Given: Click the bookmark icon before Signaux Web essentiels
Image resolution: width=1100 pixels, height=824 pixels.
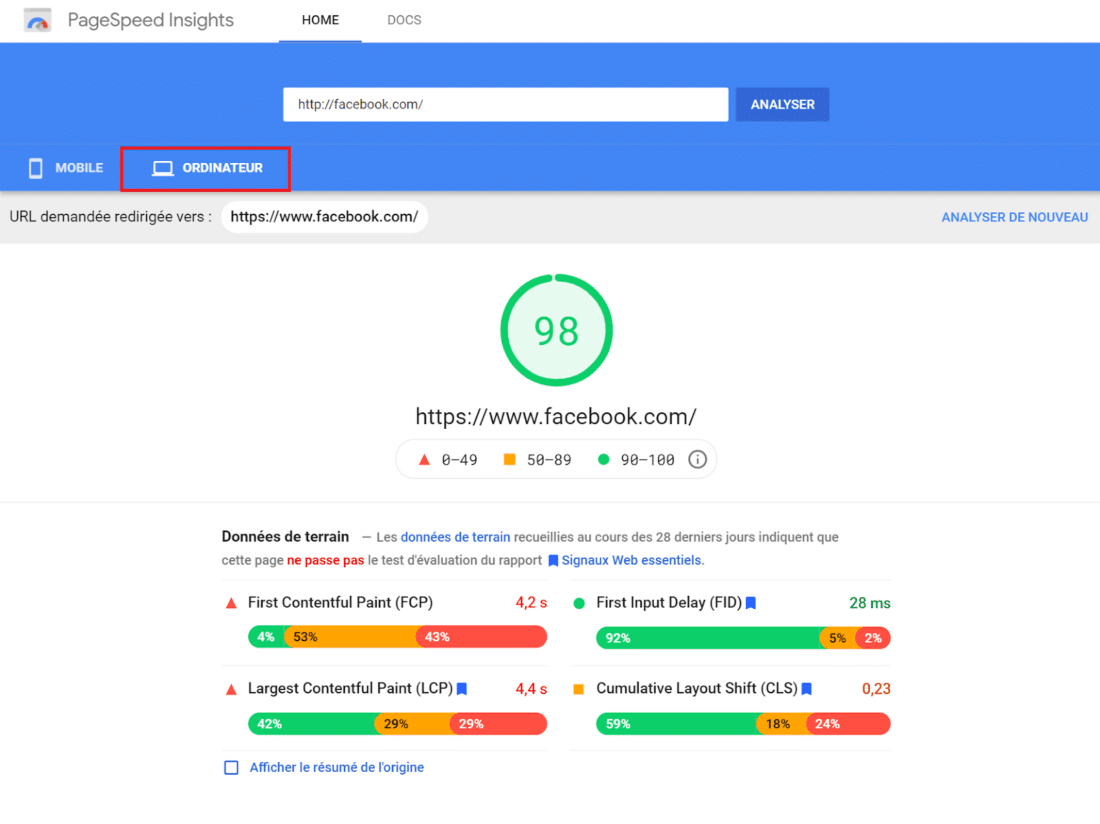Looking at the screenshot, I should coord(553,560).
